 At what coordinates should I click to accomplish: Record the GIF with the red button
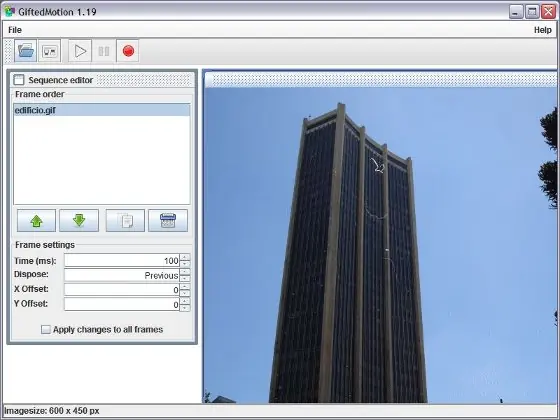point(128,51)
